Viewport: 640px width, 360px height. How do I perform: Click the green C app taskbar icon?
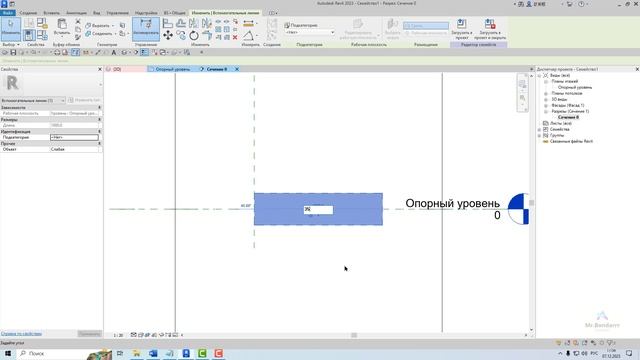point(202,353)
